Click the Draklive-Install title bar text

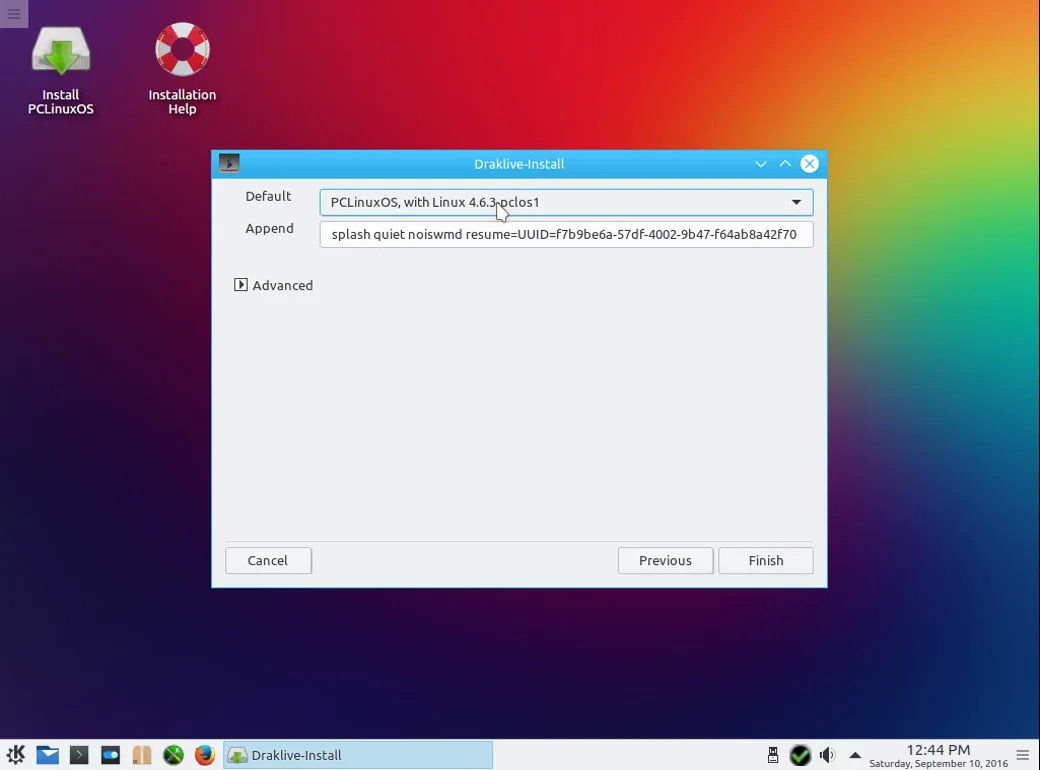(x=519, y=164)
